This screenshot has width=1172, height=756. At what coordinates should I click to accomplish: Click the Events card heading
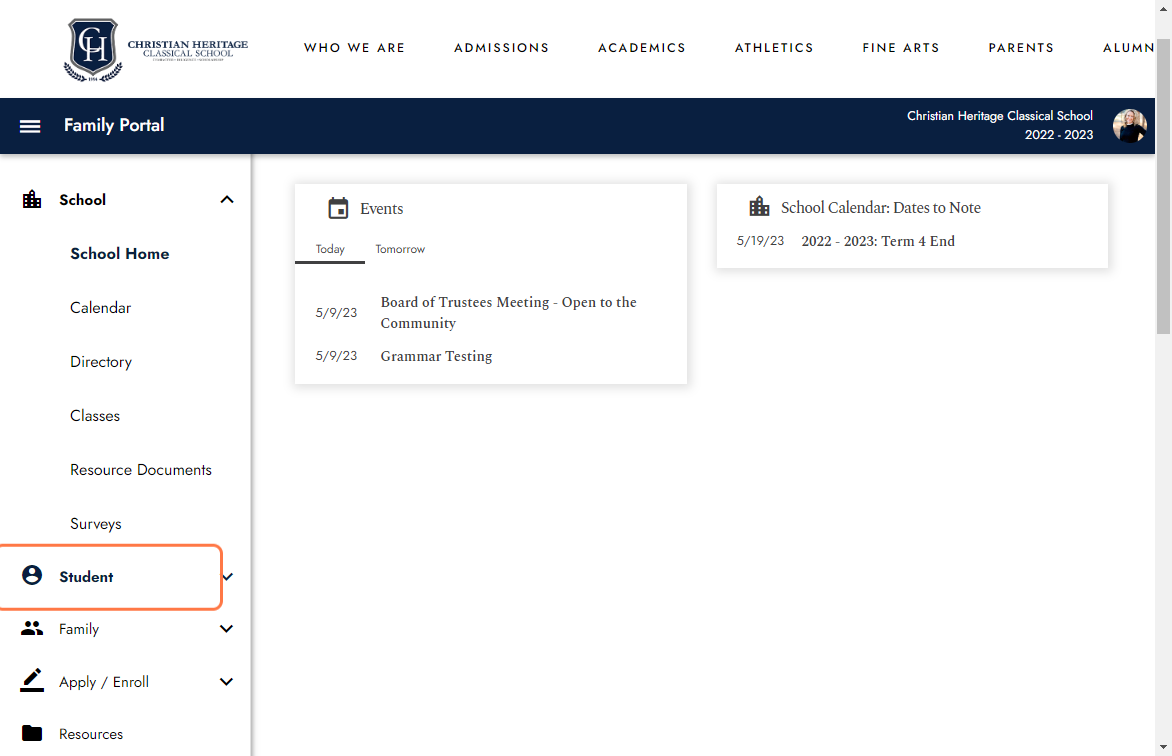[381, 209]
